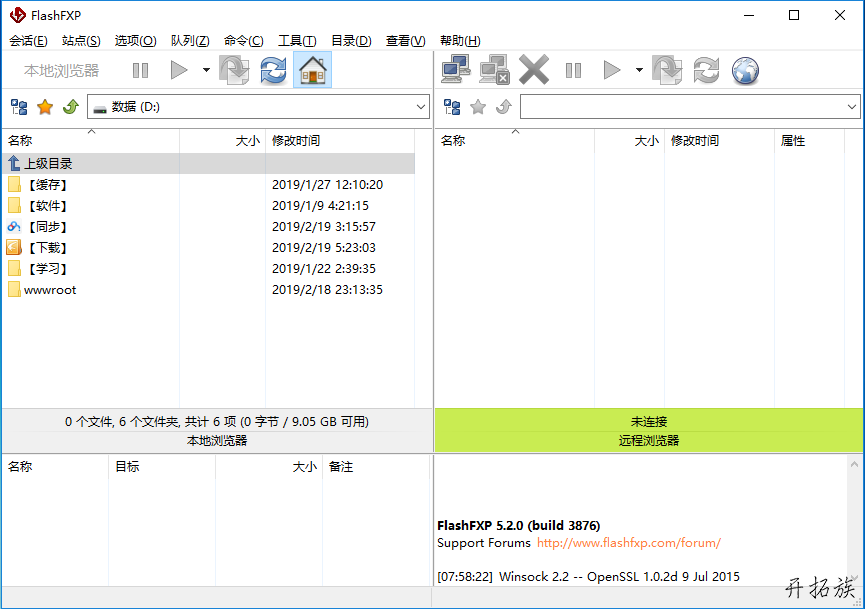The width and height of the screenshot is (865, 609).
Task: Click queue 备注 column header
Action: (x=375, y=467)
